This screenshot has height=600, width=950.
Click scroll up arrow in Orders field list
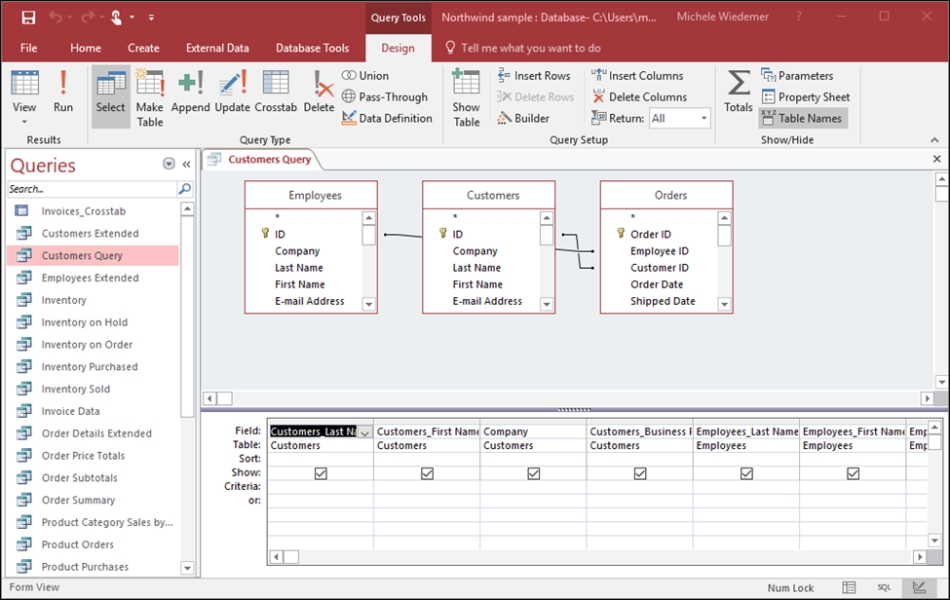tap(724, 218)
